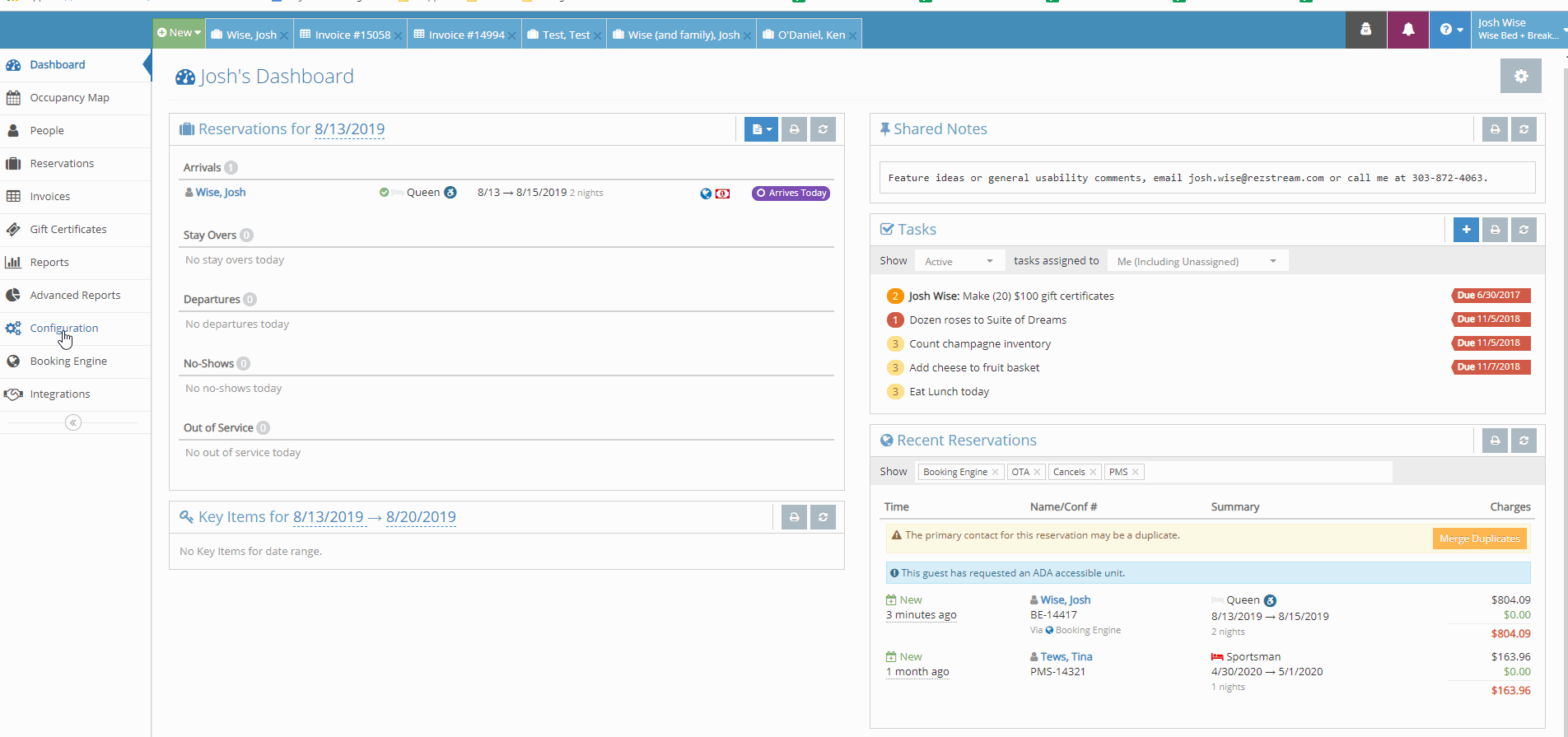Open the Active tasks status dropdown

(959, 261)
